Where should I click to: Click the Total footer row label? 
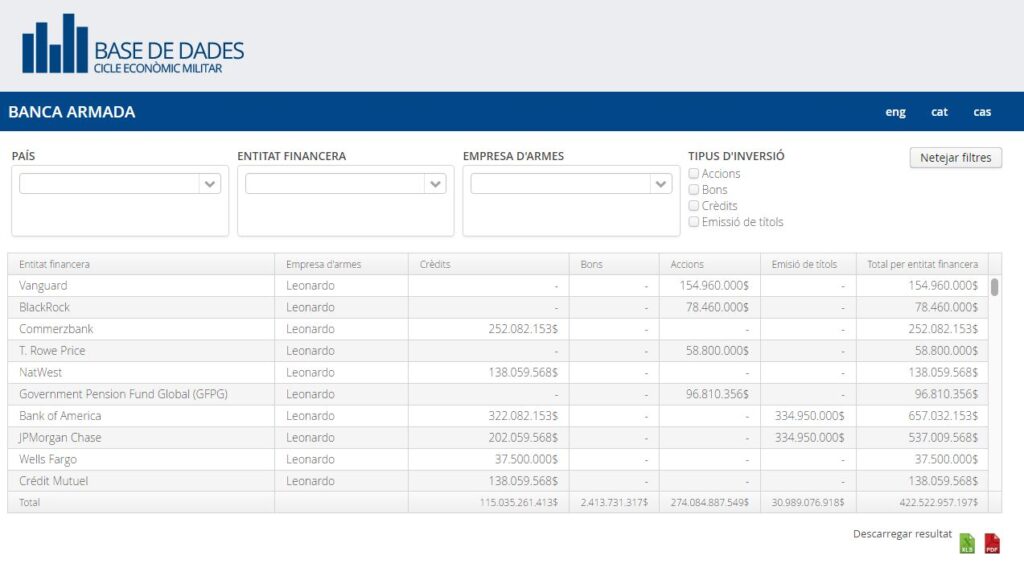tap(29, 502)
